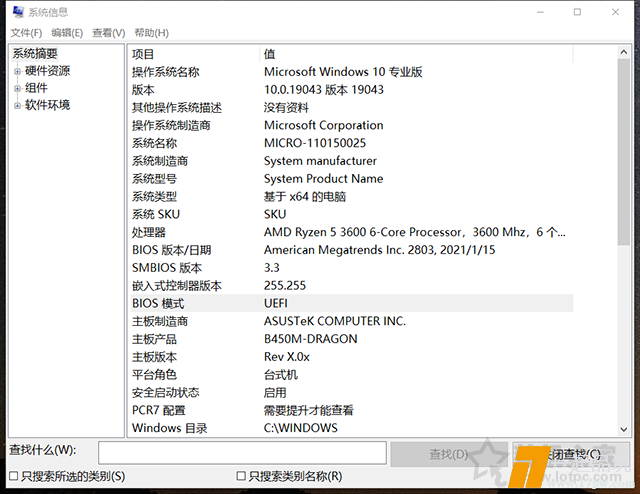Select the 主板产品 row

[x=351, y=339]
